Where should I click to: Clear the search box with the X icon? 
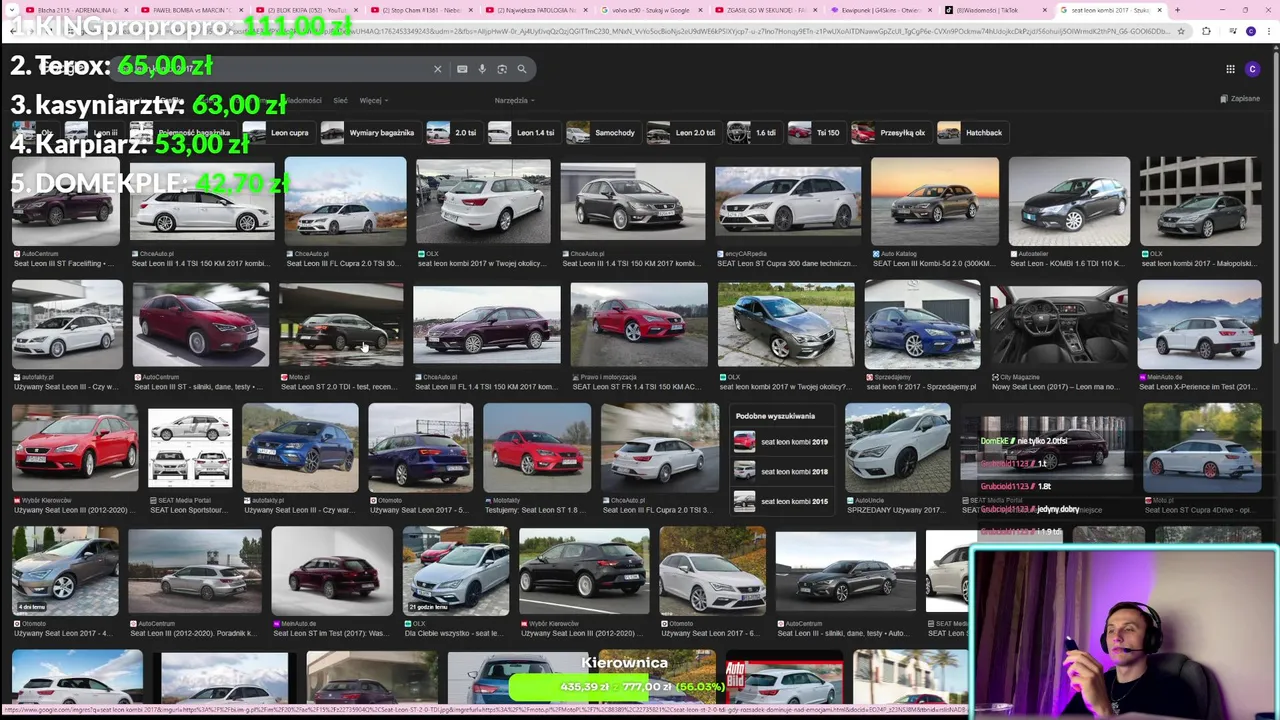[x=437, y=69]
